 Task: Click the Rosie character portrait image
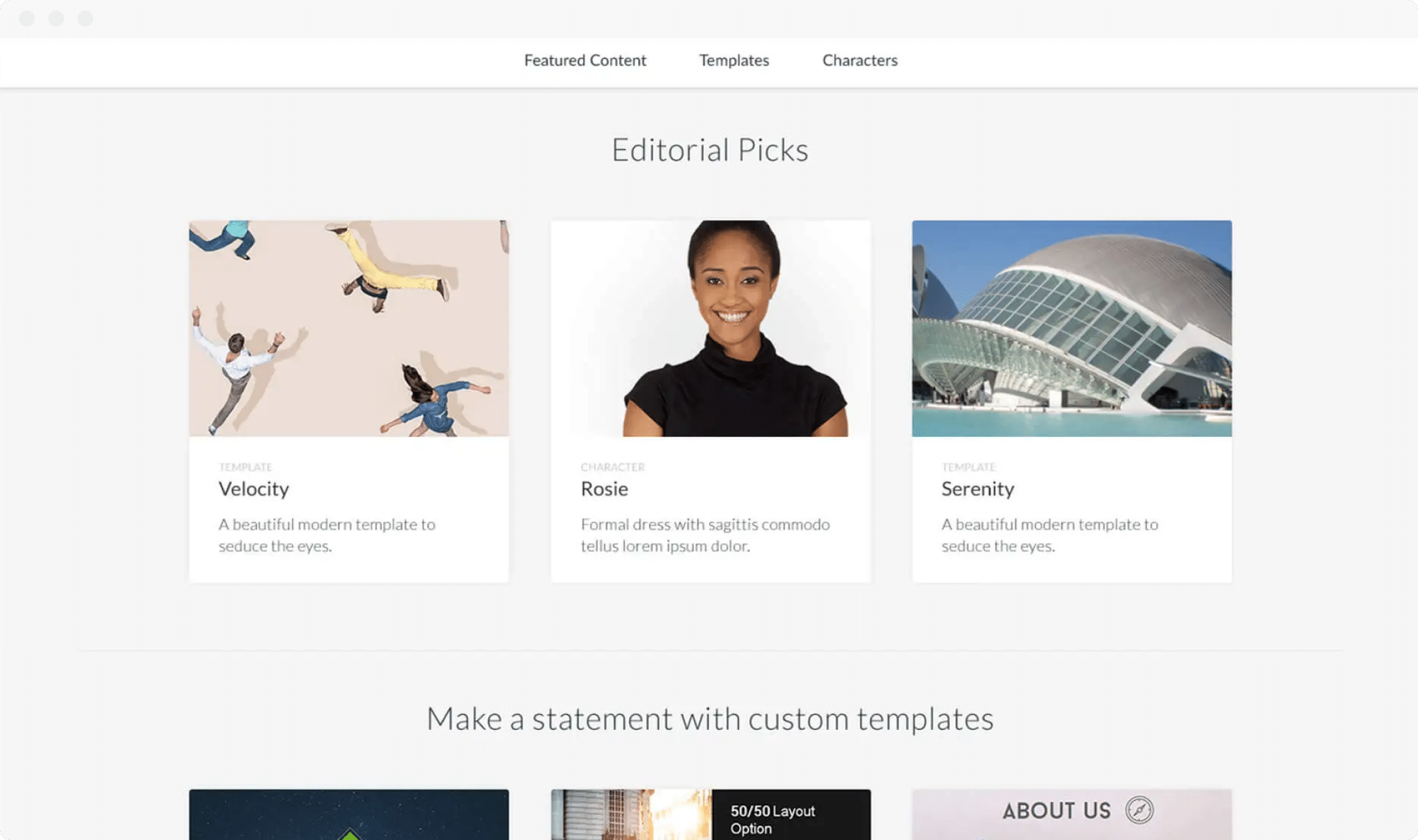pyautogui.click(x=710, y=328)
